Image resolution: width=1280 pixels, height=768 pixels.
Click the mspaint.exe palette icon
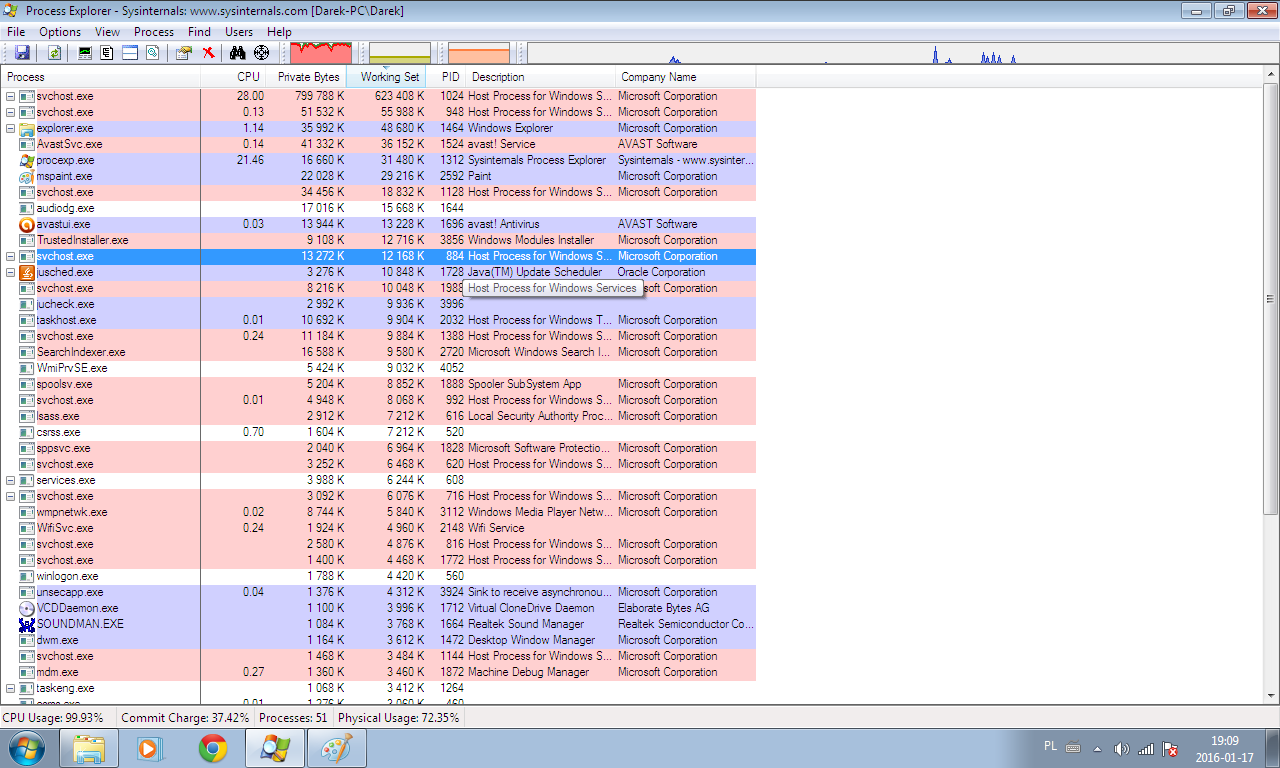click(x=27, y=176)
